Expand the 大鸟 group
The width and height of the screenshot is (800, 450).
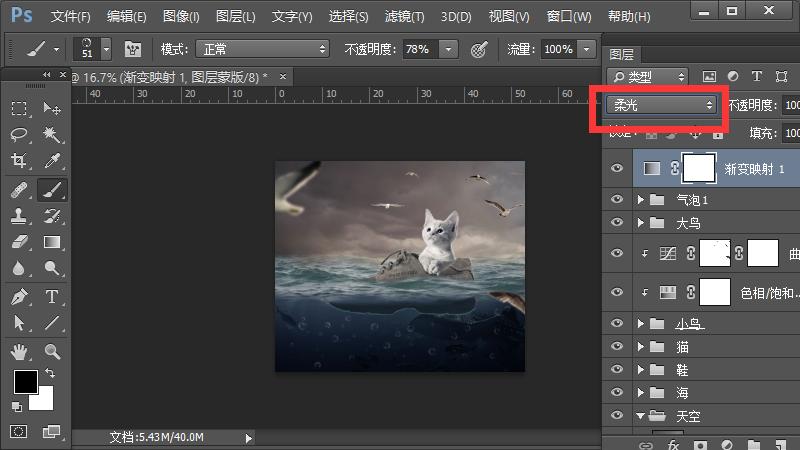point(641,222)
